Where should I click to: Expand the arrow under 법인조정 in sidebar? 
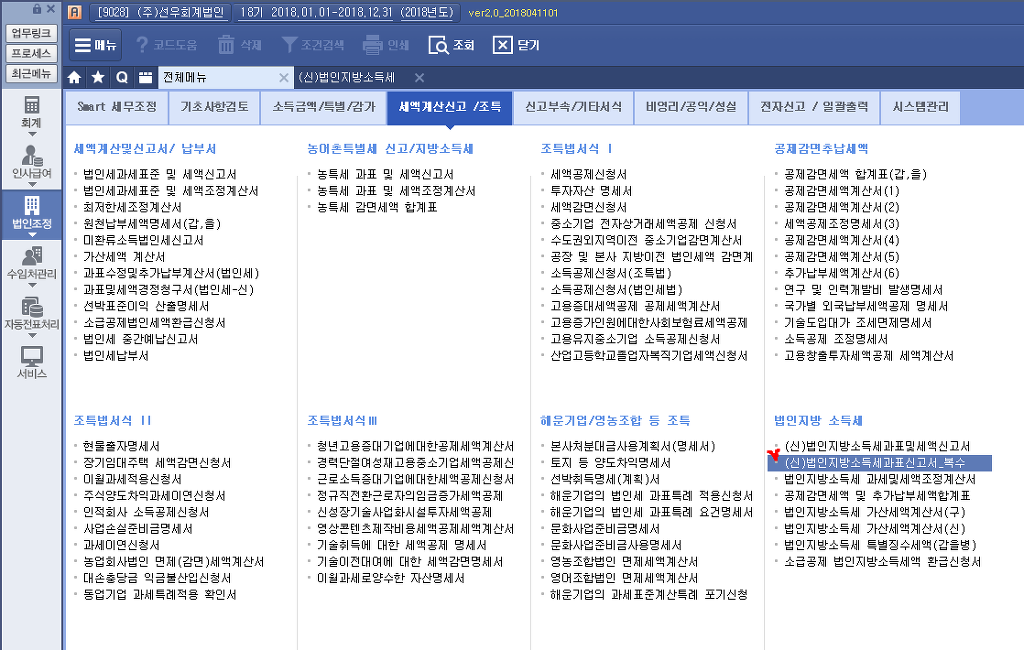tap(32, 236)
